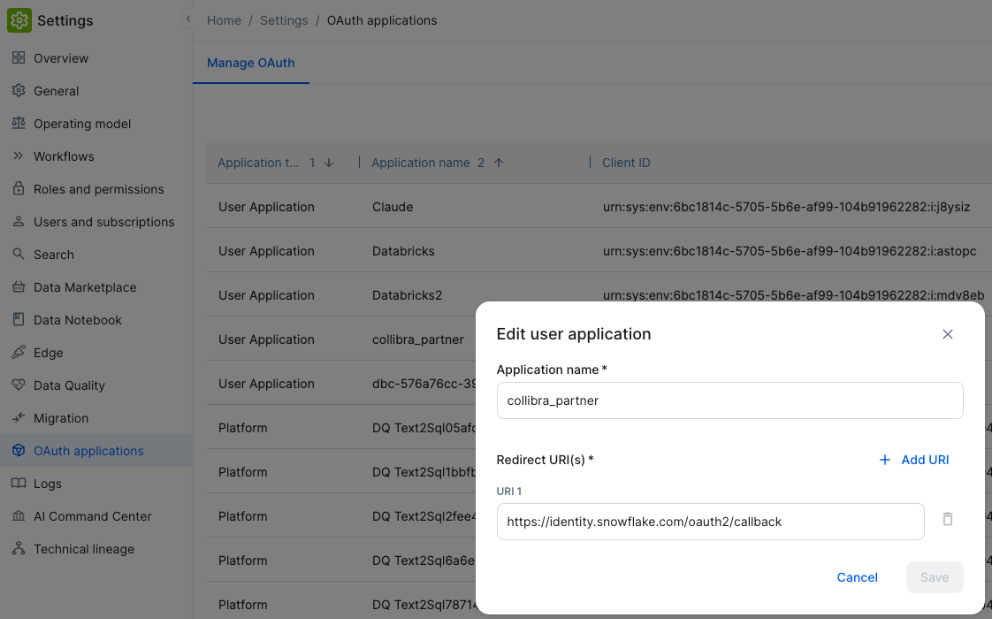Open AI Command Center
The image size is (993, 619).
[92, 516]
